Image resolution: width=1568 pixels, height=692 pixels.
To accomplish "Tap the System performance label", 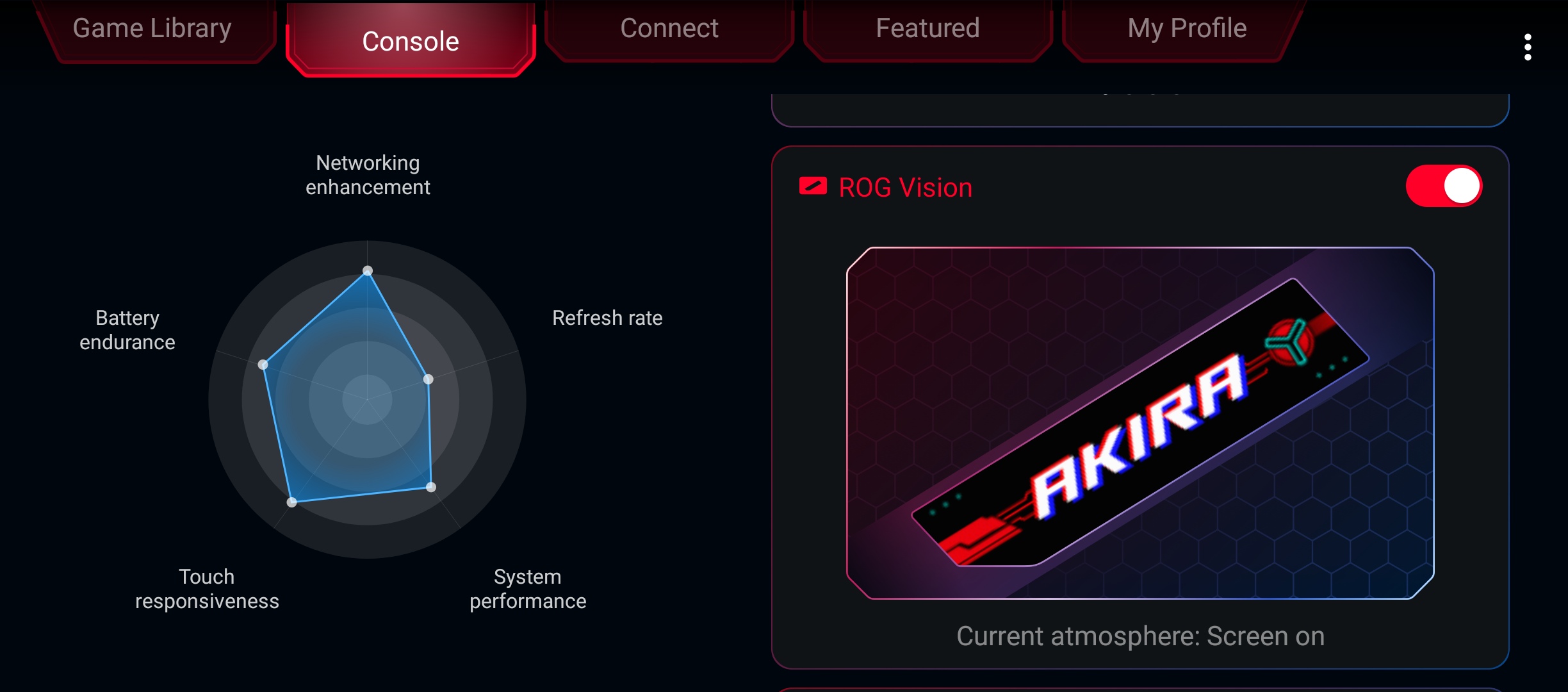I will coord(528,589).
